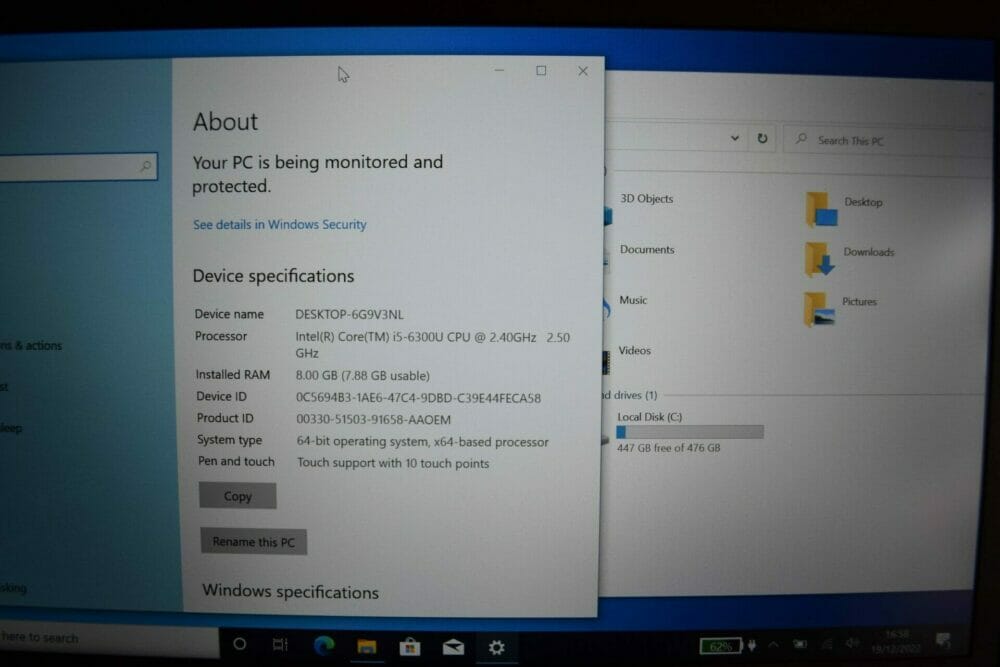
Task: Click the taskbar search box
Action: (108, 638)
